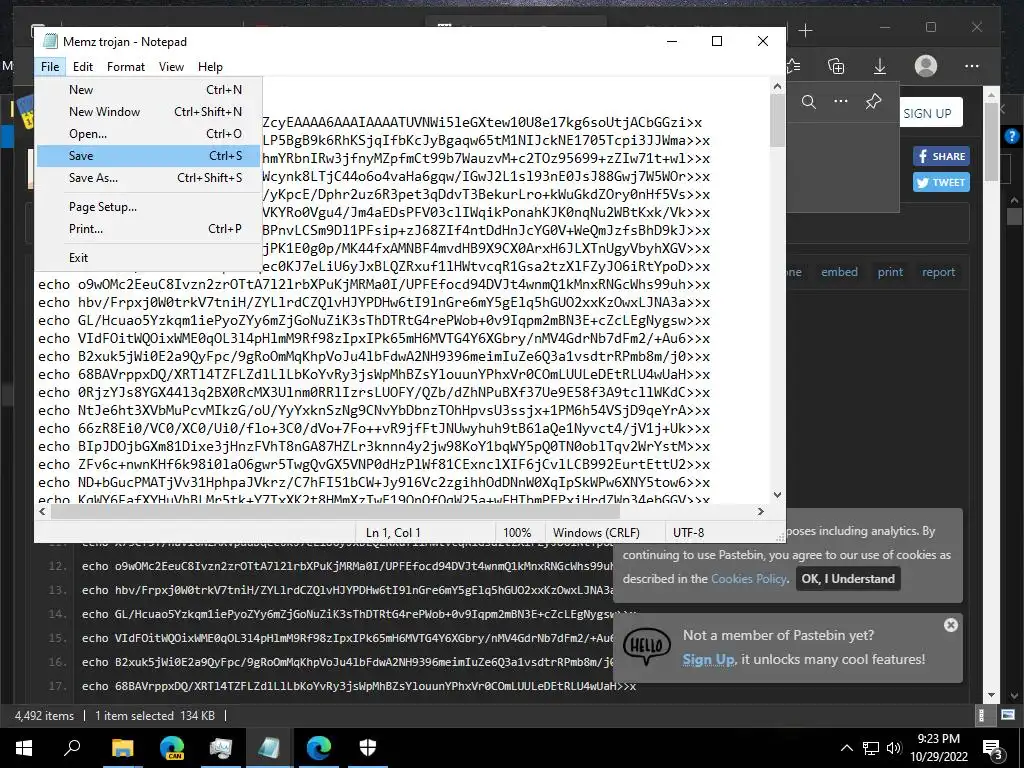The width and height of the screenshot is (1024, 768).
Task: Open the browser downloads icon
Action: [880, 66]
